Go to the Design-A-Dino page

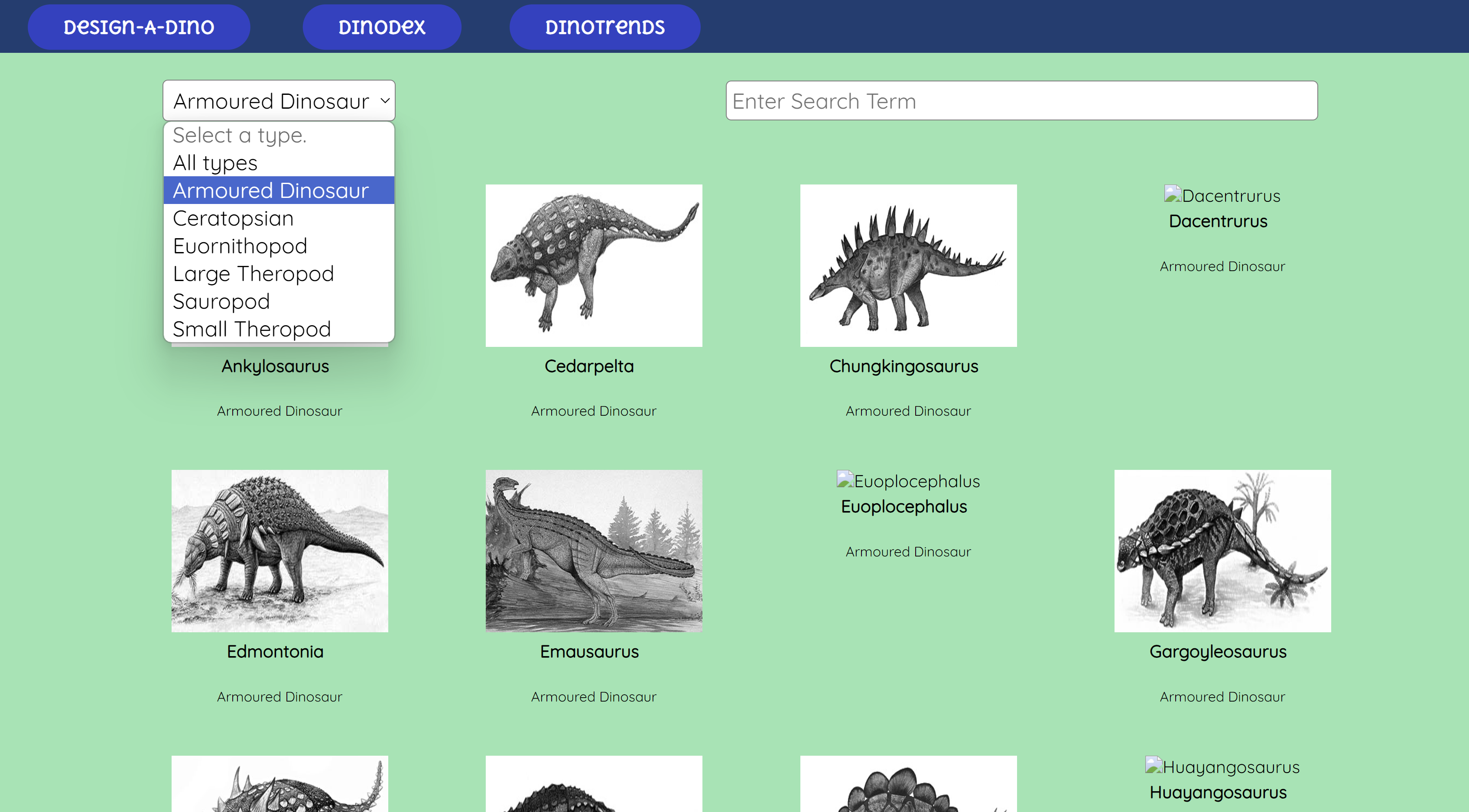click(139, 27)
